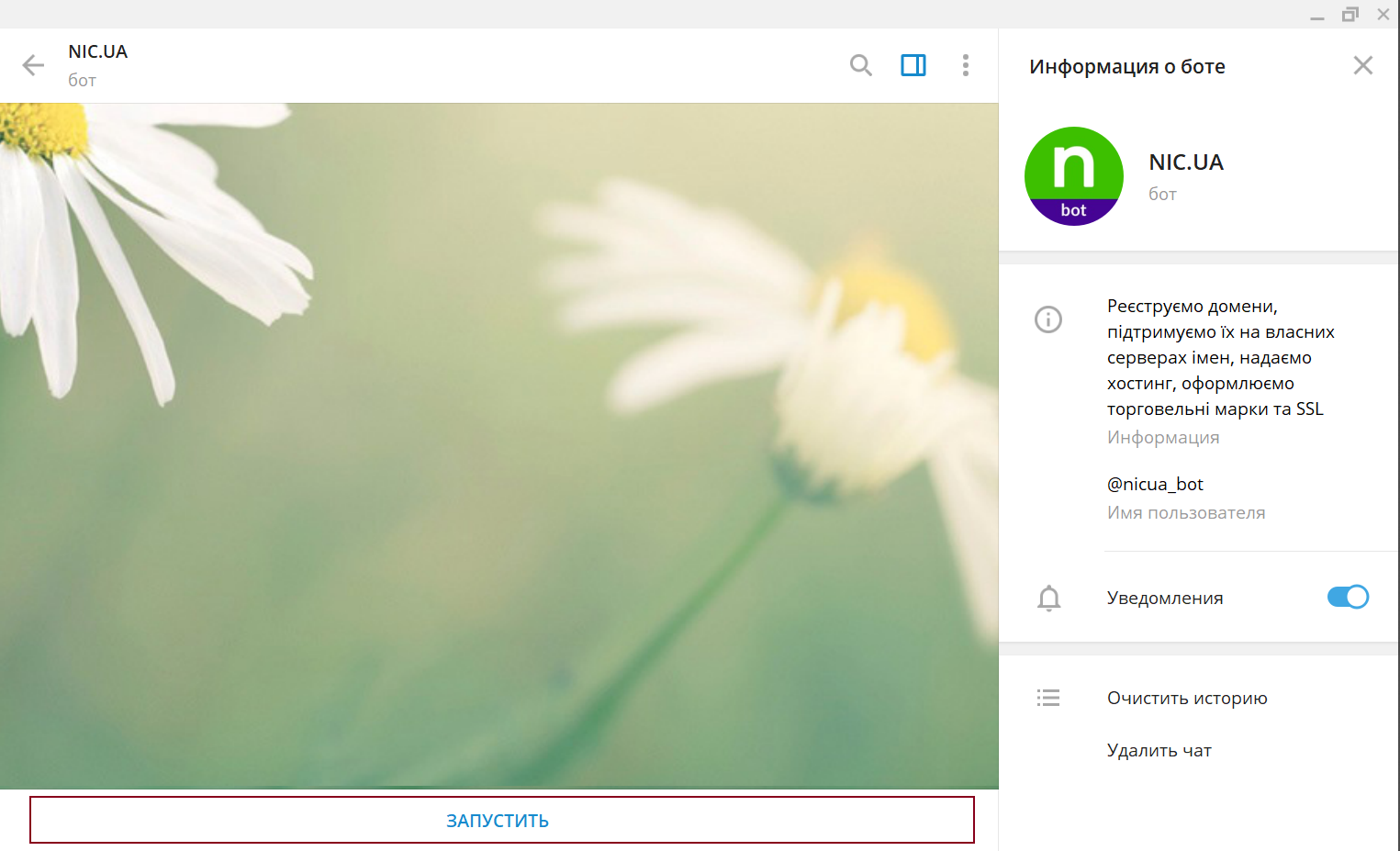Click the info circle icon
The image size is (1400, 851).
click(x=1047, y=319)
